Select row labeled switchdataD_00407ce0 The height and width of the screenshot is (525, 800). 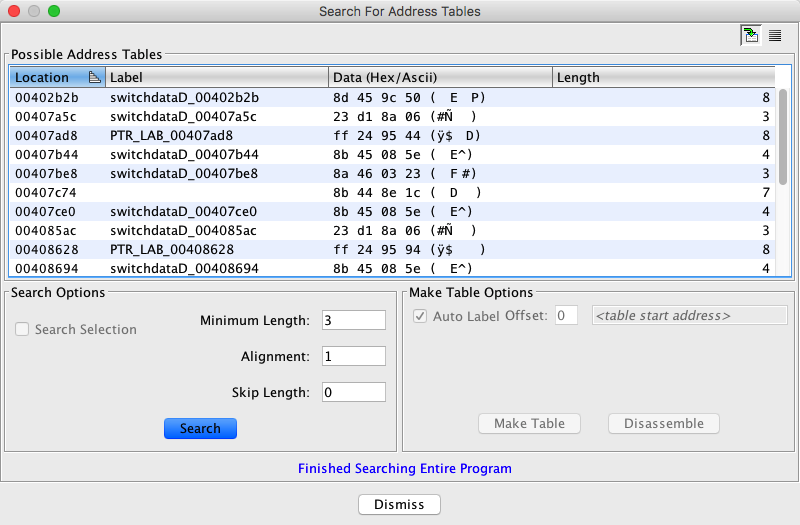tap(184, 212)
